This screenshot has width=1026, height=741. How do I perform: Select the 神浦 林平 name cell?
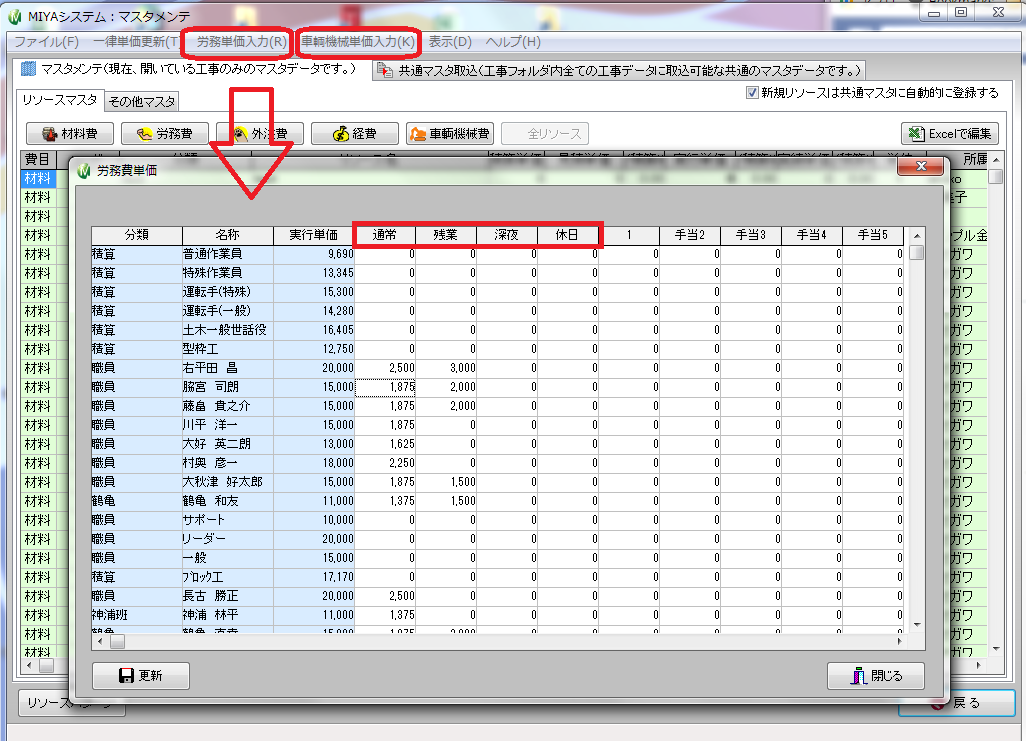point(228,615)
